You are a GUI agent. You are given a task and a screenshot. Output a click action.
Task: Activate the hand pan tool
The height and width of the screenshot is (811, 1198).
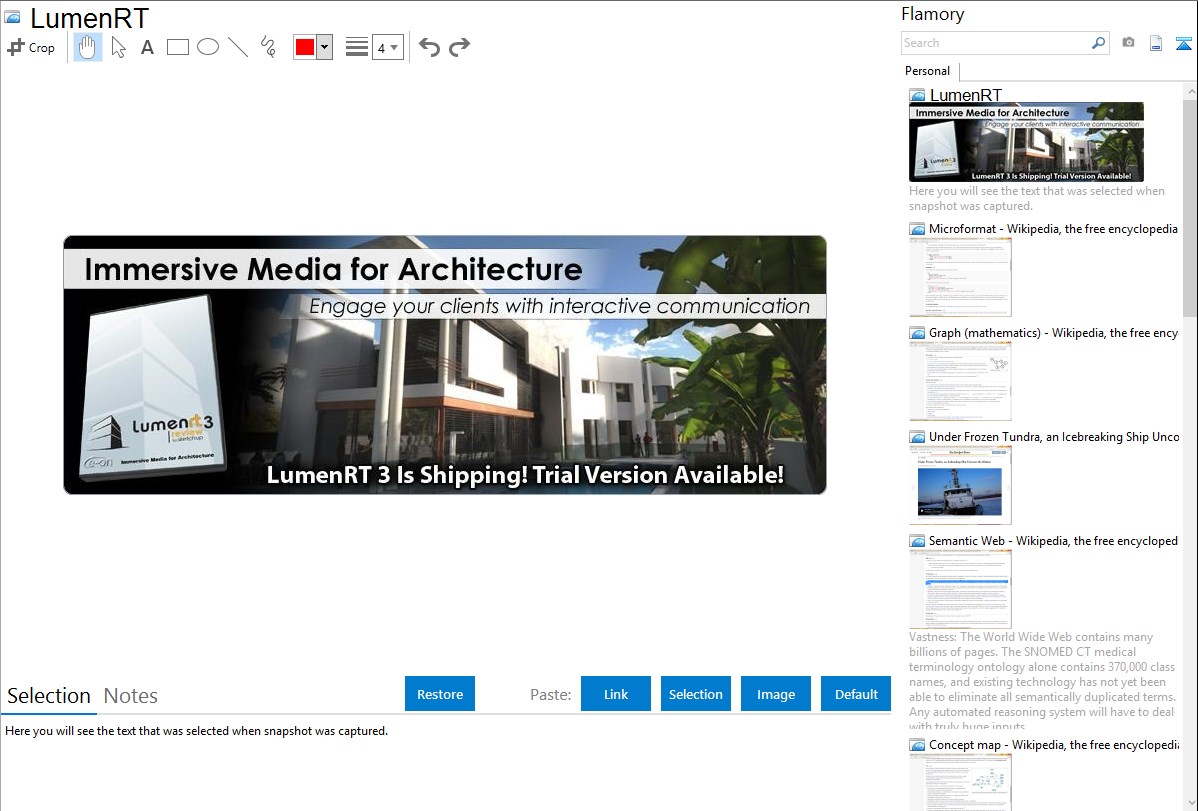87,47
